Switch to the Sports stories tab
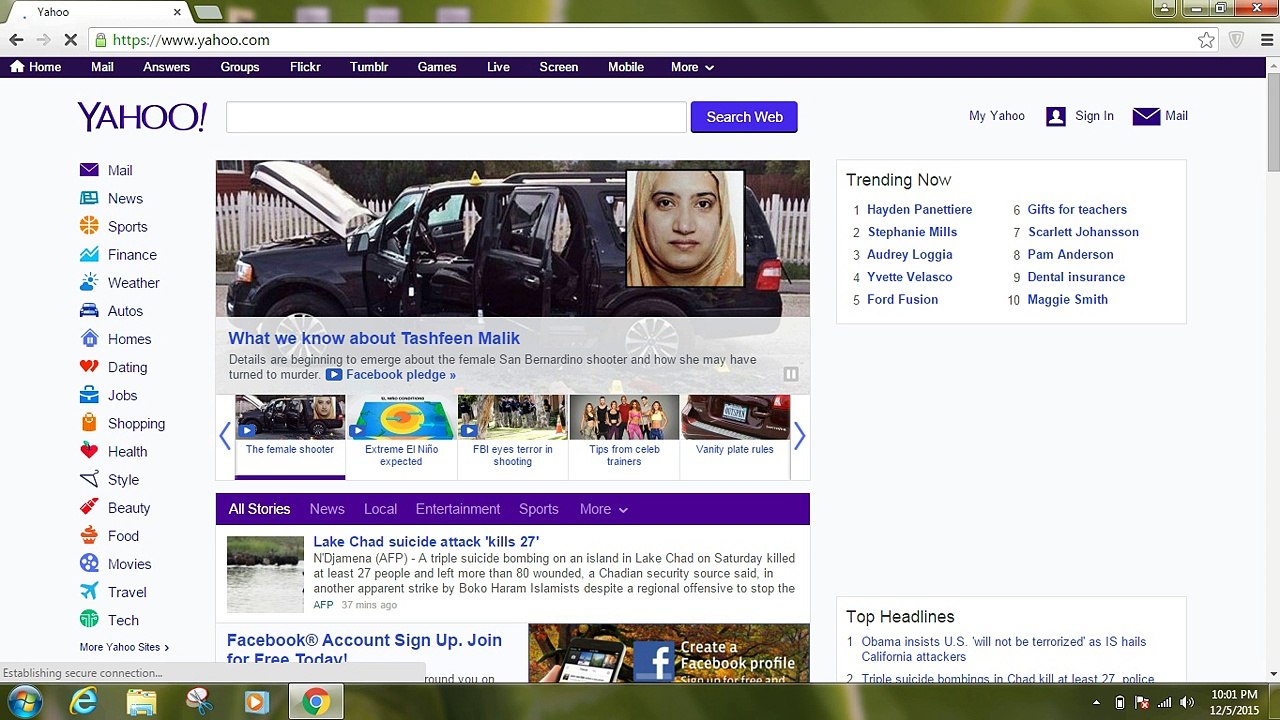 tap(538, 509)
